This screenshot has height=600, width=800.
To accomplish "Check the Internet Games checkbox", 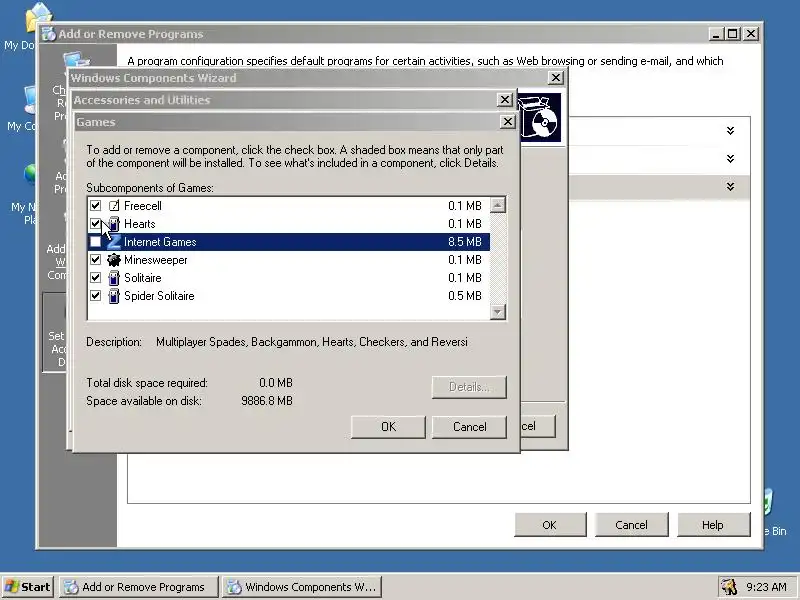I will [95, 242].
